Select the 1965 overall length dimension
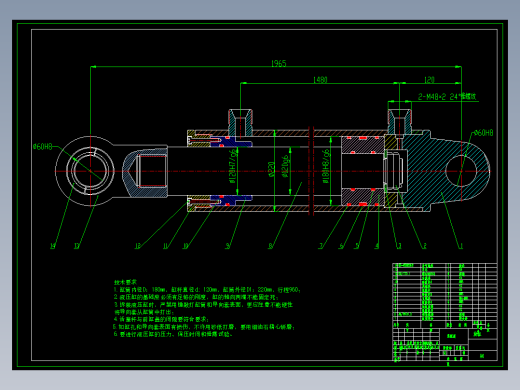Screen dimensions: 520x390 pos(279,63)
